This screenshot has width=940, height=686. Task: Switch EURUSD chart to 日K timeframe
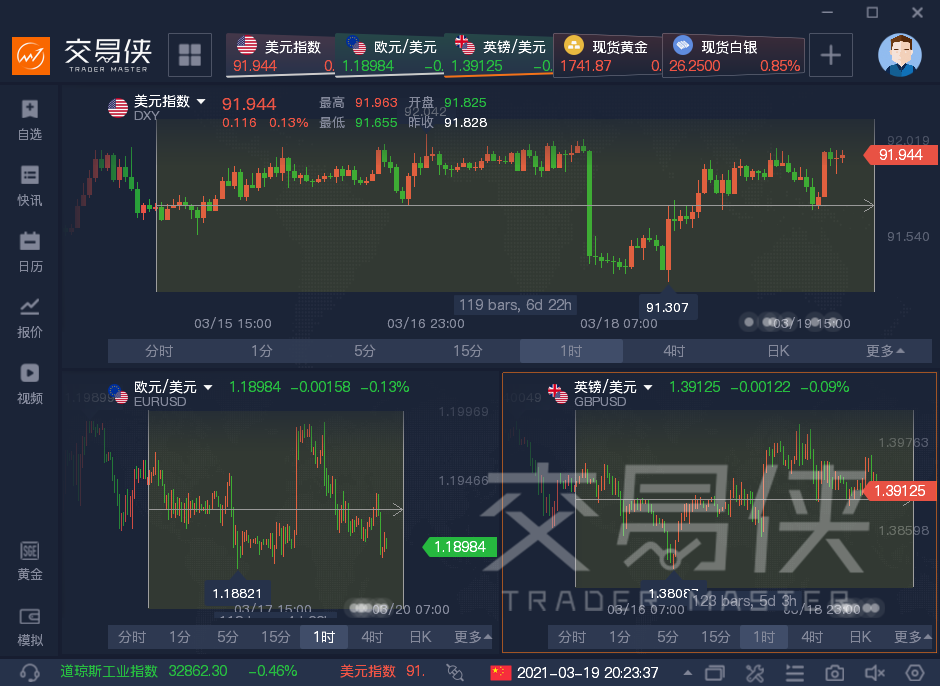(420, 637)
